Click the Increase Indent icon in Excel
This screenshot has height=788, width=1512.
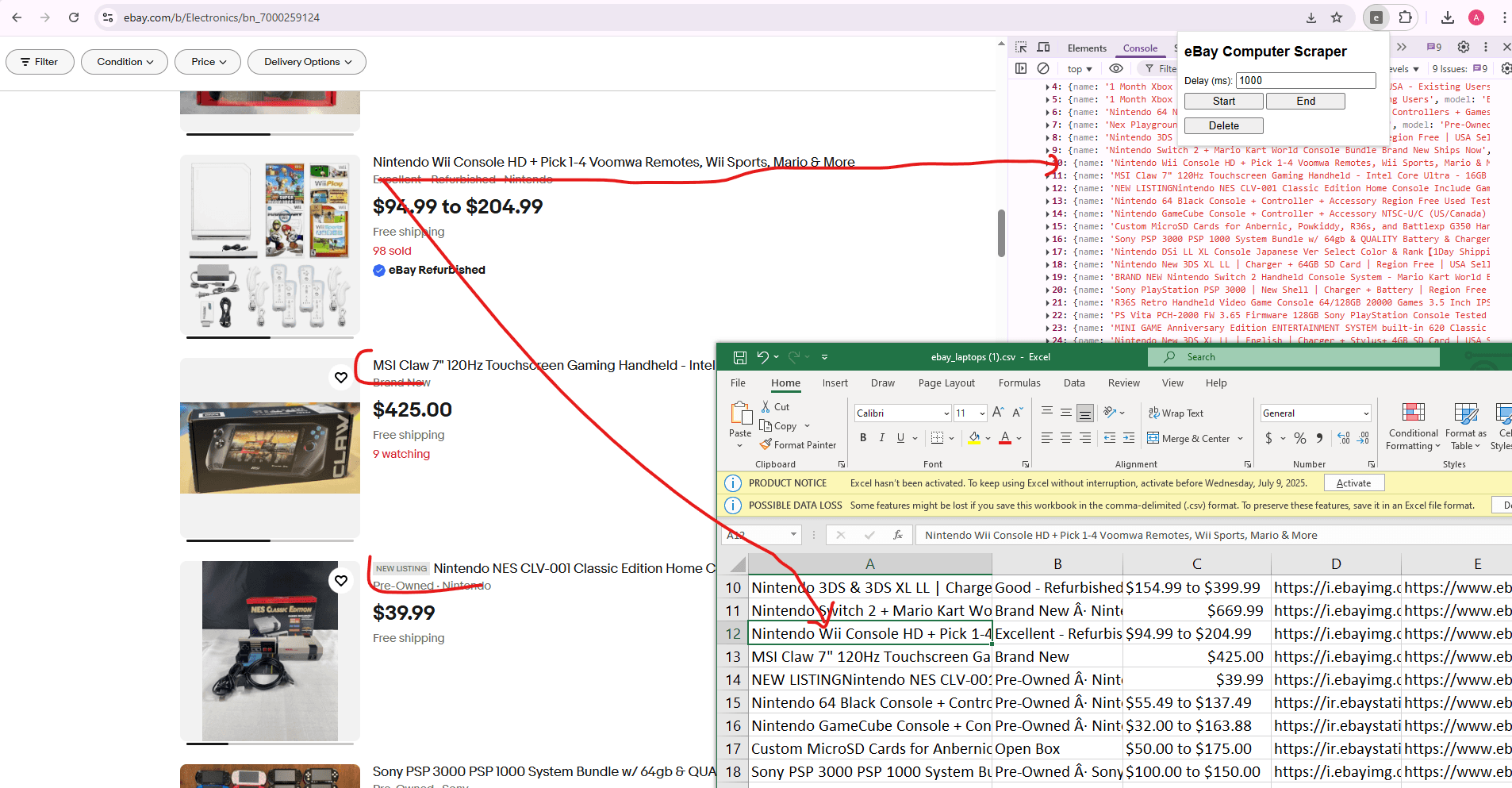click(1129, 438)
